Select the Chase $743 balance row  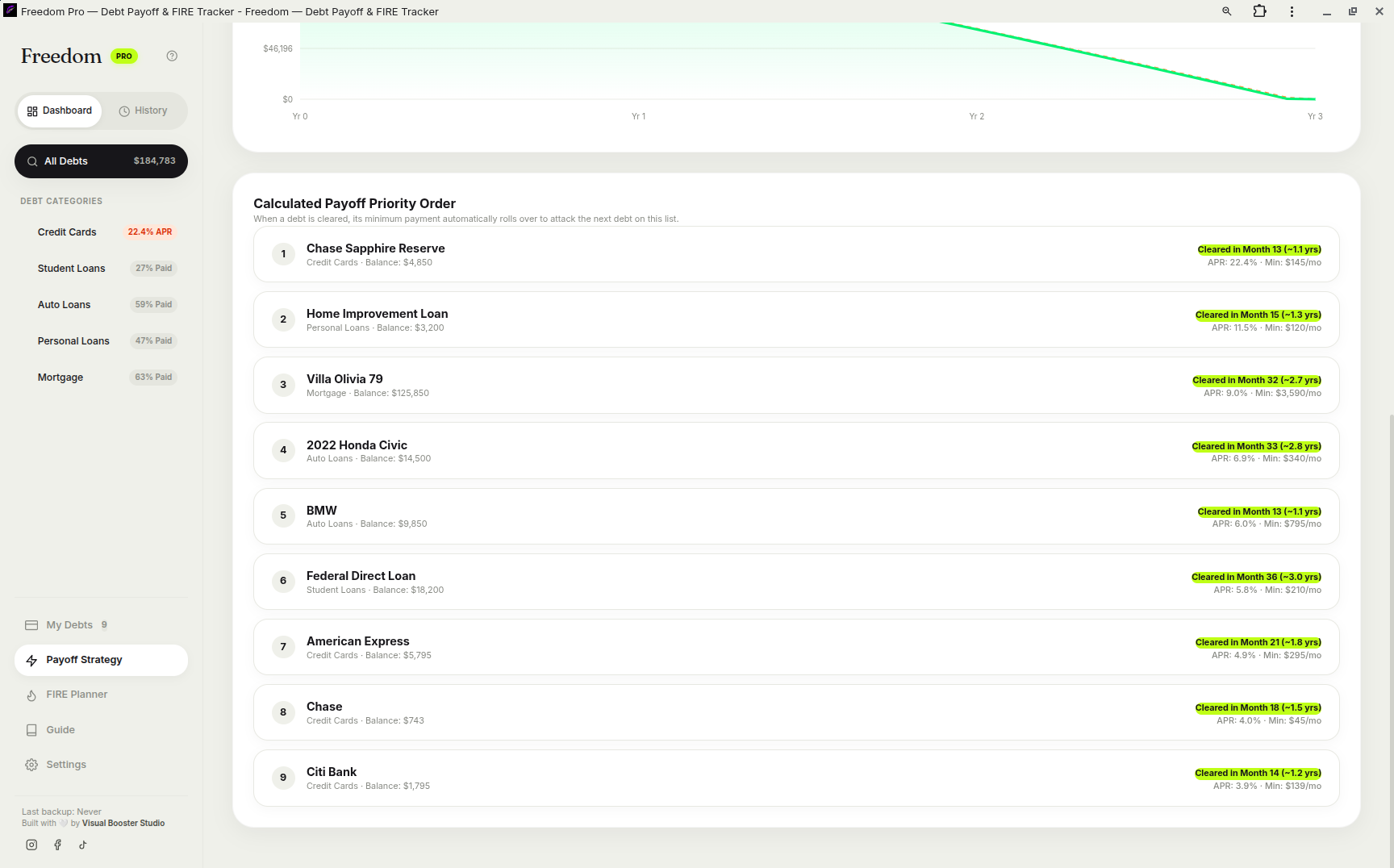click(x=796, y=712)
